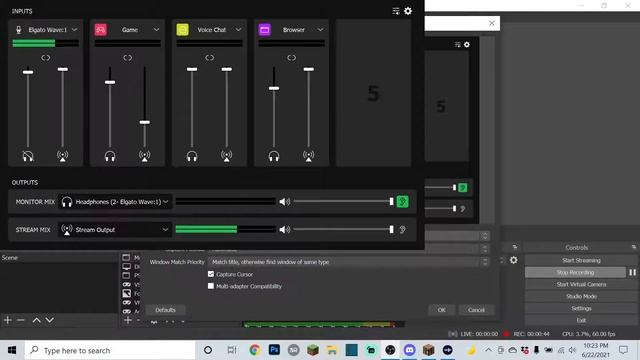Toggle Capture Cursor checkbox
Viewport: 640px width, 360px height.
tap(211, 274)
